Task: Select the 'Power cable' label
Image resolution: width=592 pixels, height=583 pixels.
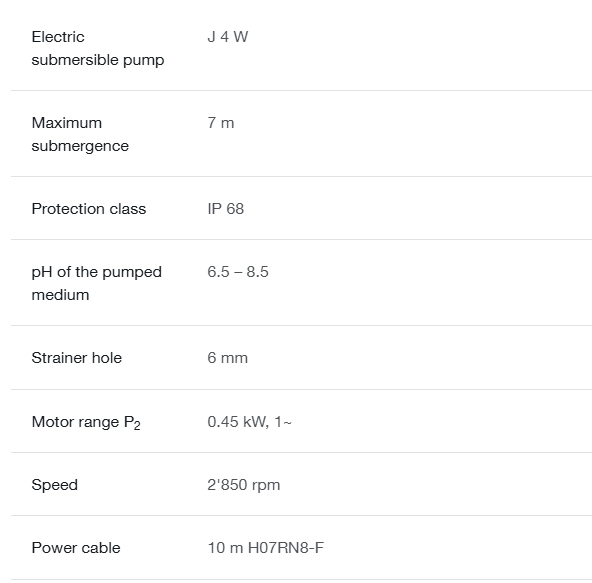Action: tap(76, 548)
